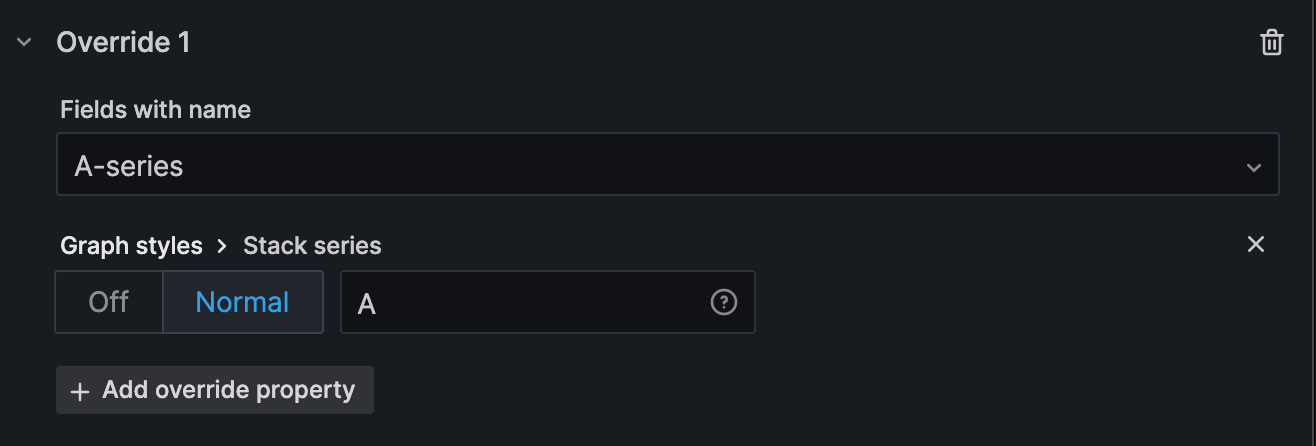Click the digit 1 in the Override title
This screenshot has height=446, width=1316.
pos(183,43)
